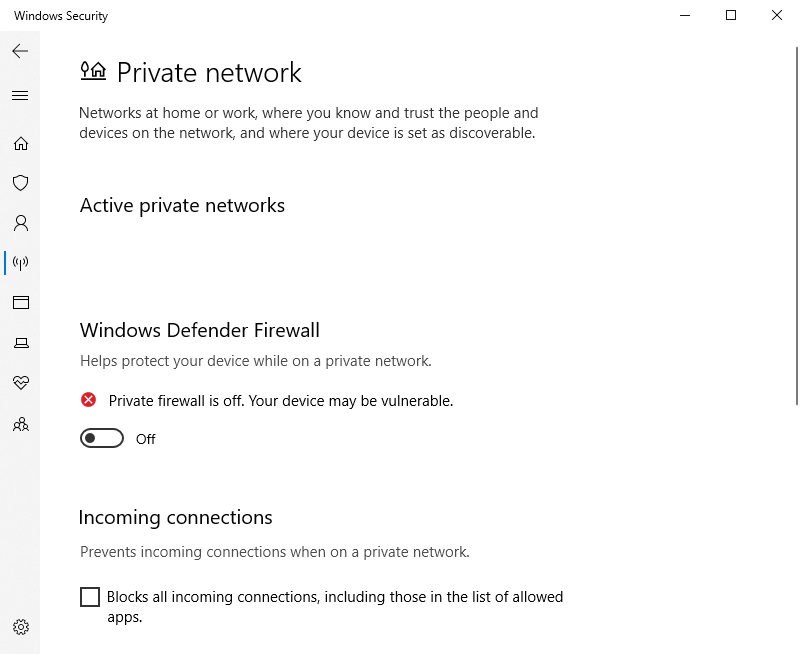Open Device performance & health icon
The width and height of the screenshot is (800, 654).
(x=20, y=383)
